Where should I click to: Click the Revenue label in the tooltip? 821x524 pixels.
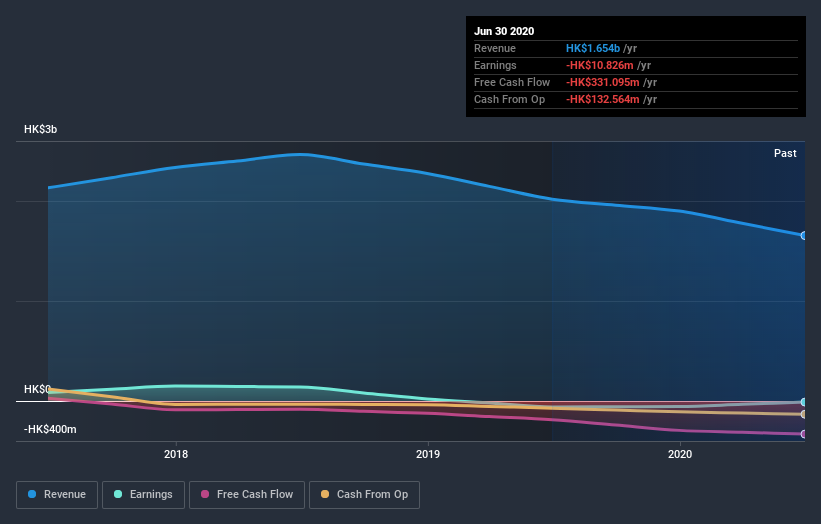click(495, 48)
